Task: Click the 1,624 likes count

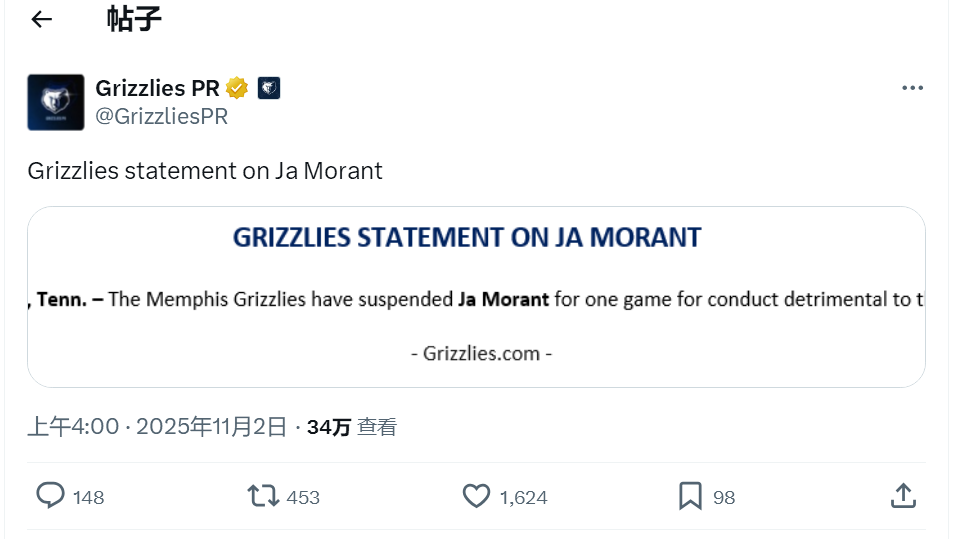Action: coord(523,497)
